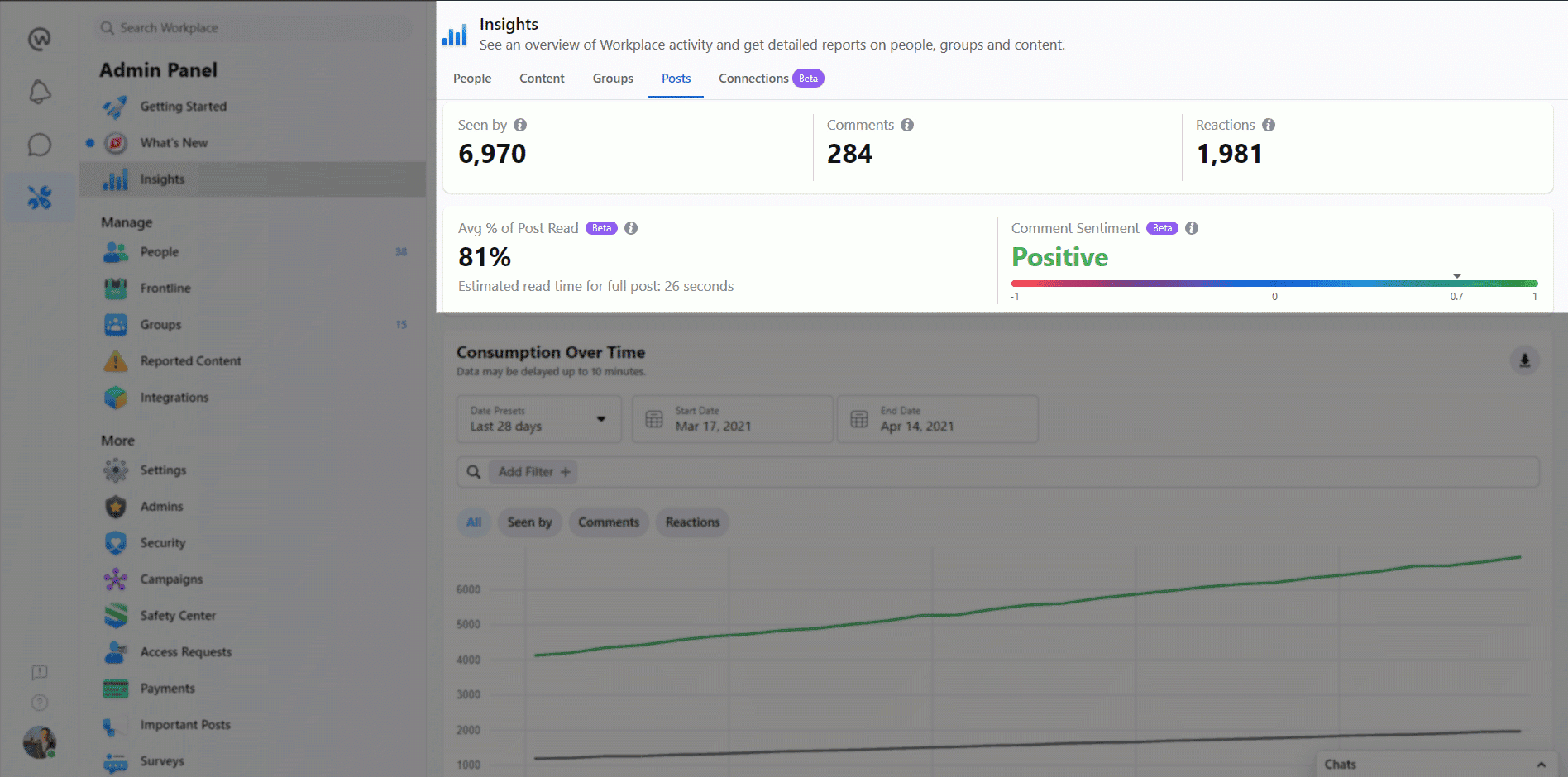Click the Beta badge next to Connections
The width and height of the screenshot is (1568, 777).
coord(808,79)
